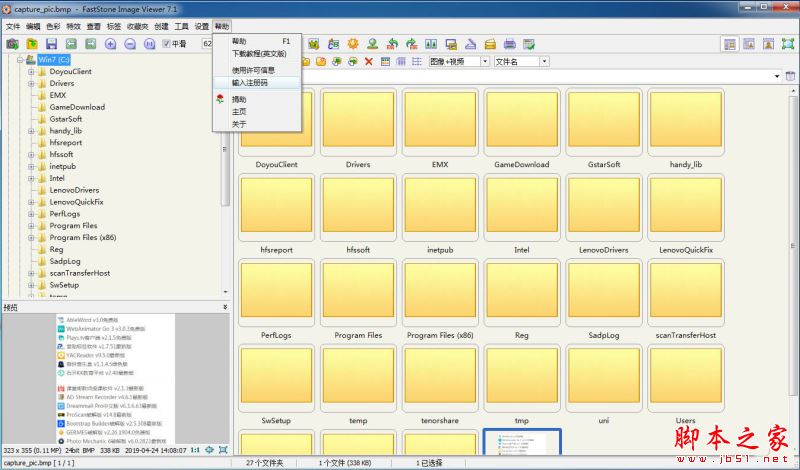The height and width of the screenshot is (470, 800).
Task: Click the screen capture camera icon
Action: tap(12, 44)
